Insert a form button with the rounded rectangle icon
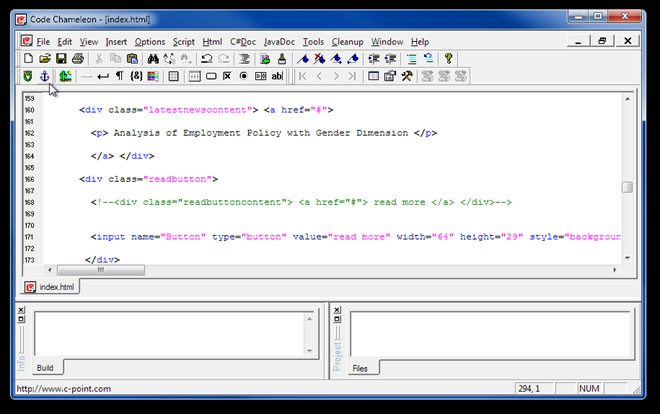 pos(211,76)
